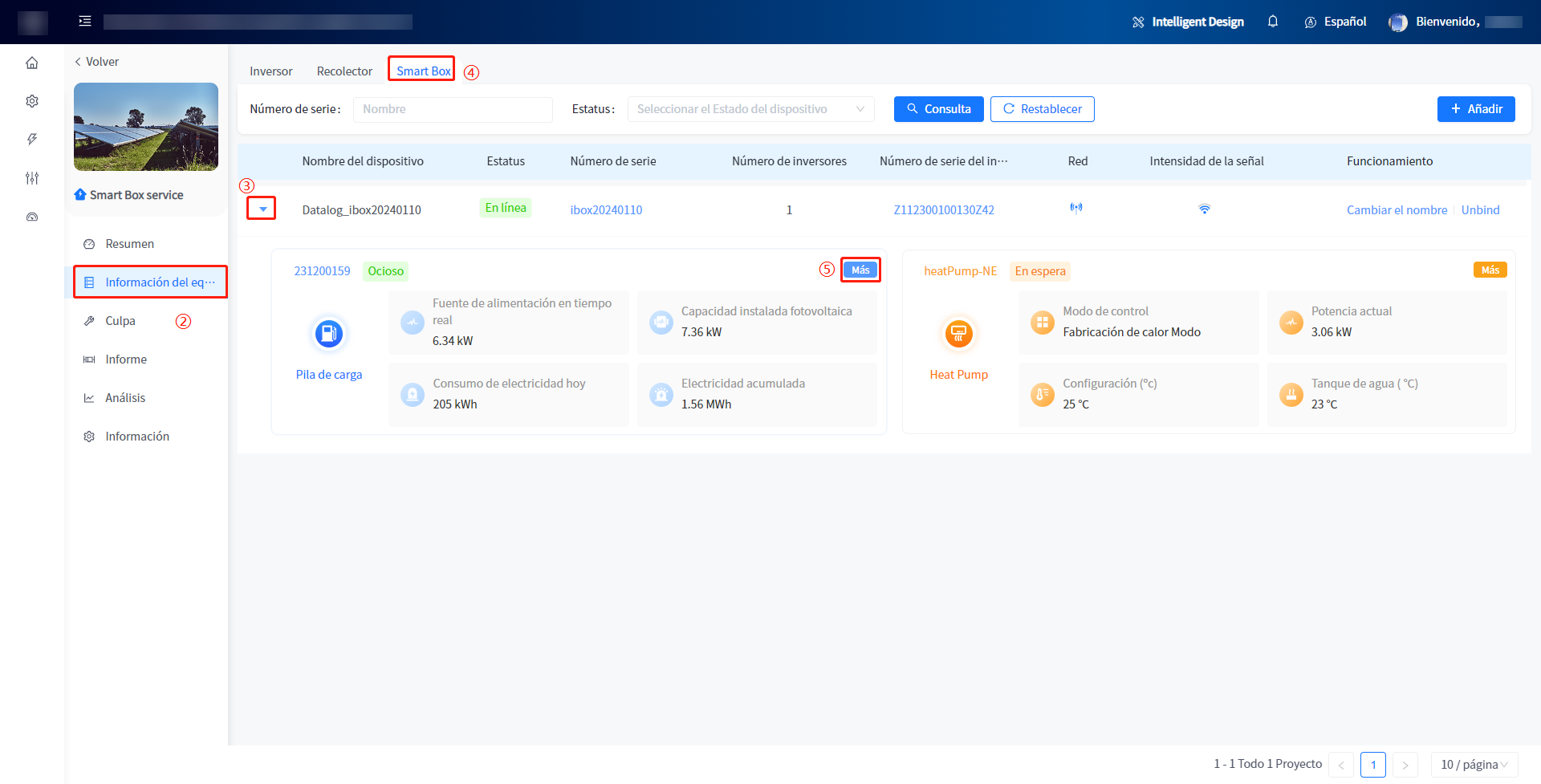
Task: Click the Intelligent Design tools icon
Action: (1138, 22)
